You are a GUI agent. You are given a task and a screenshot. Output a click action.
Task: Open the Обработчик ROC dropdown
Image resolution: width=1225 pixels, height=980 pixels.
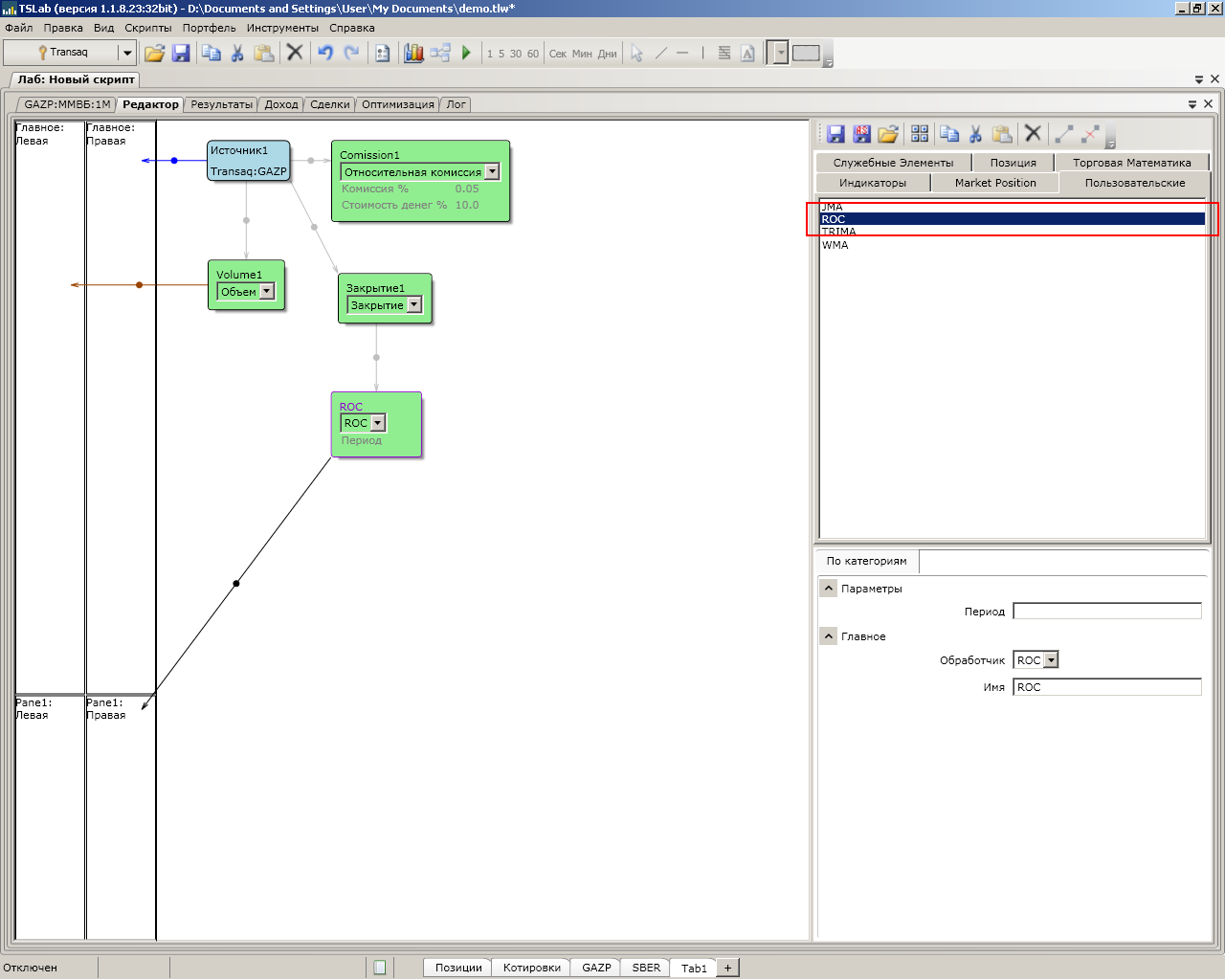tap(1051, 660)
